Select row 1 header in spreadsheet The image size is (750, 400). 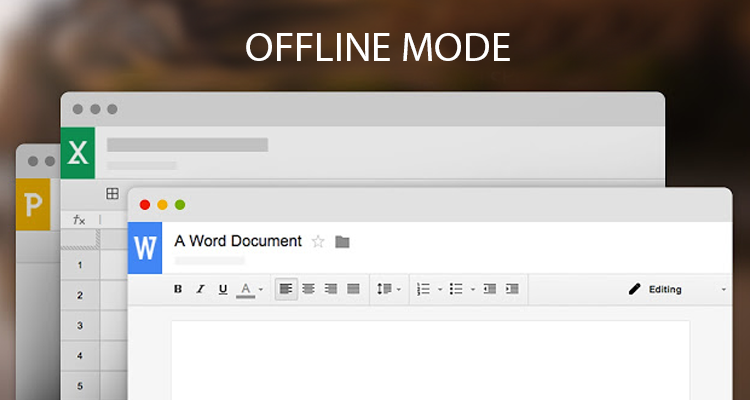click(80, 265)
